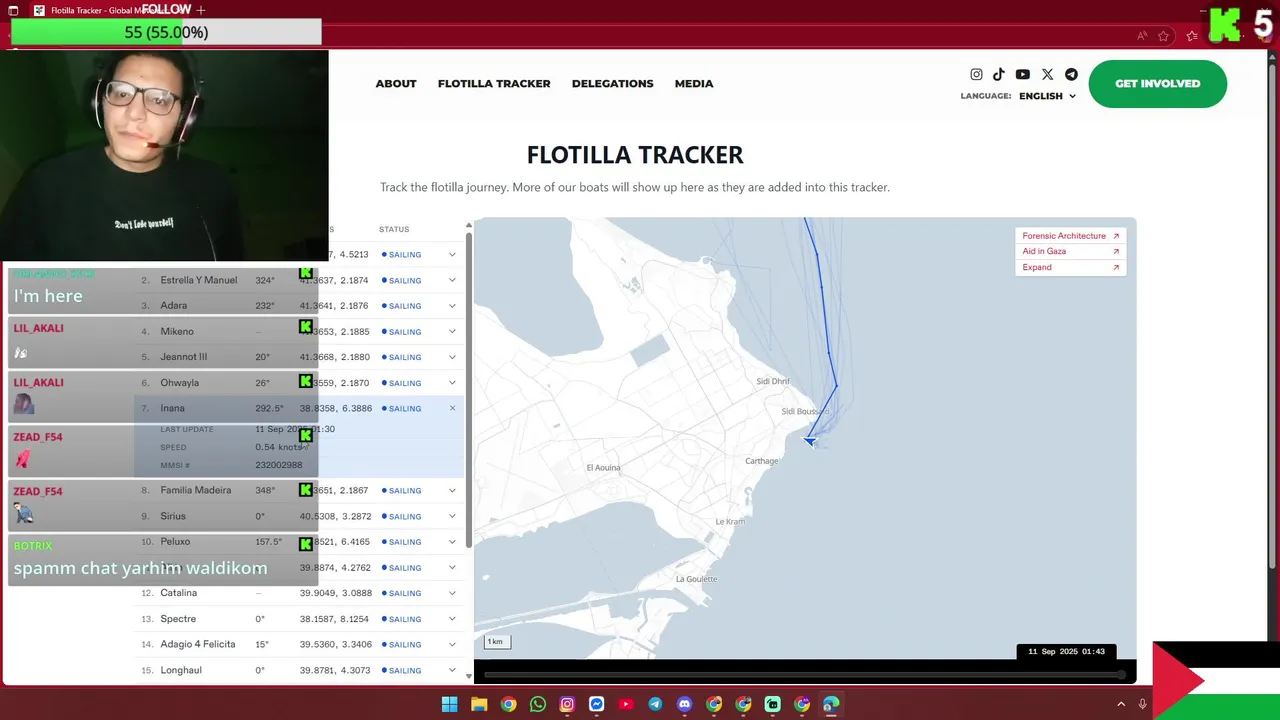Open the Delegations menu item
Image resolution: width=1280 pixels, height=720 pixels.
(x=612, y=84)
